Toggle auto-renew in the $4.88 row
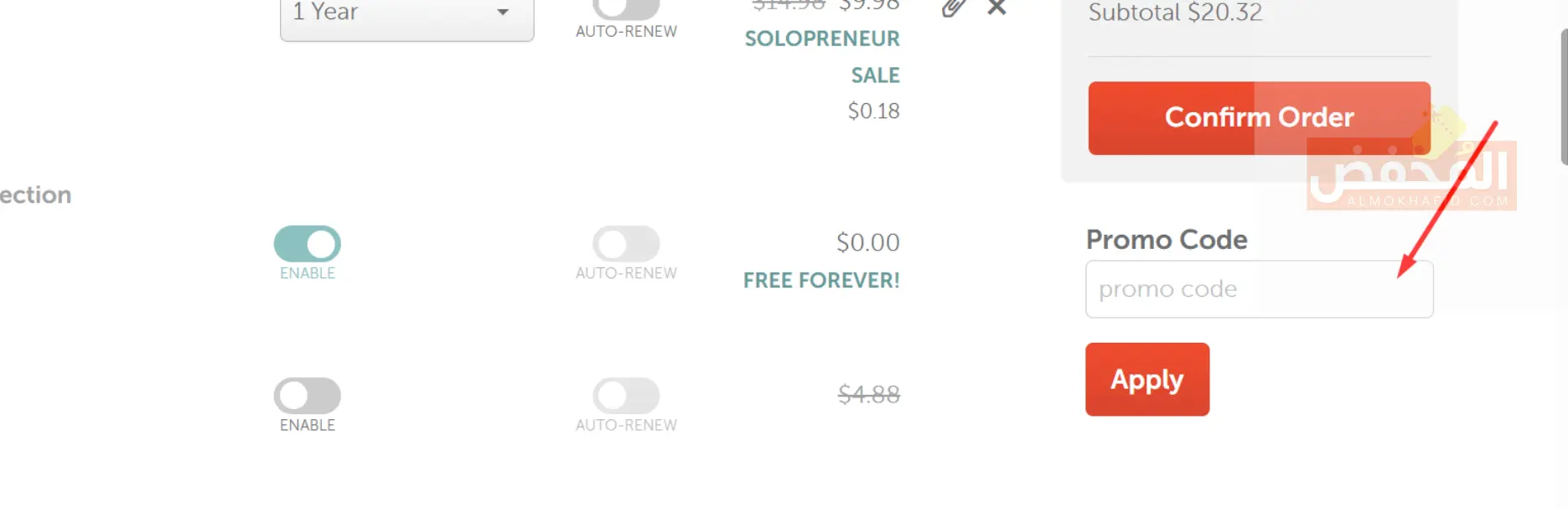The image size is (1568, 508). (626, 396)
